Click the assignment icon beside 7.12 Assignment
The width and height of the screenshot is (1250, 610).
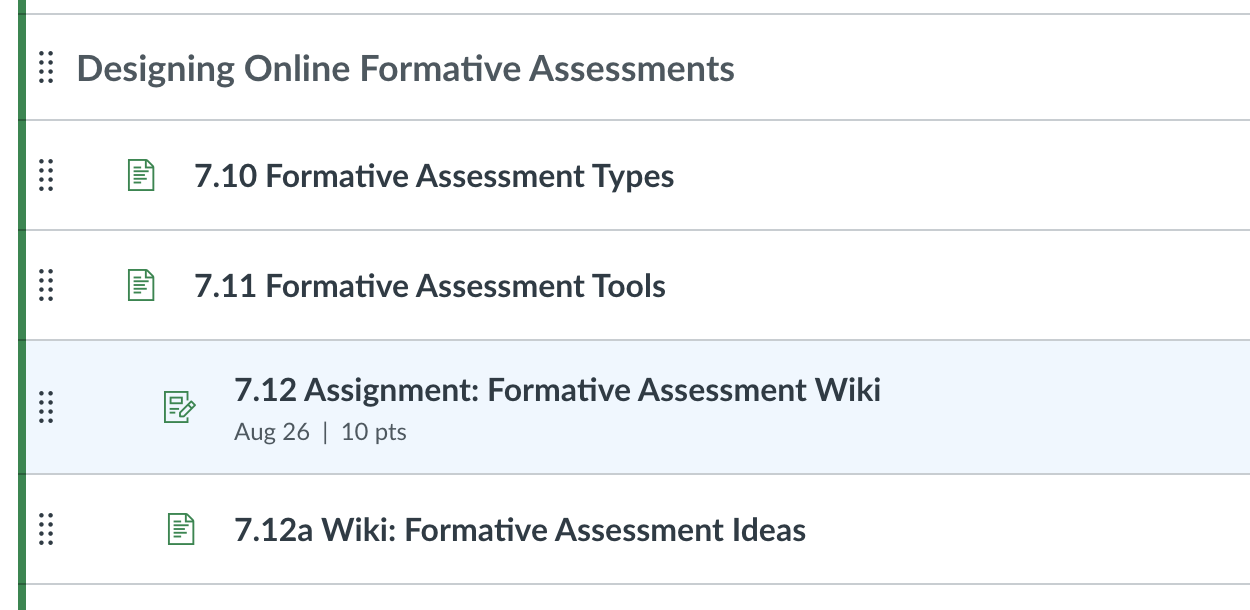point(179,406)
